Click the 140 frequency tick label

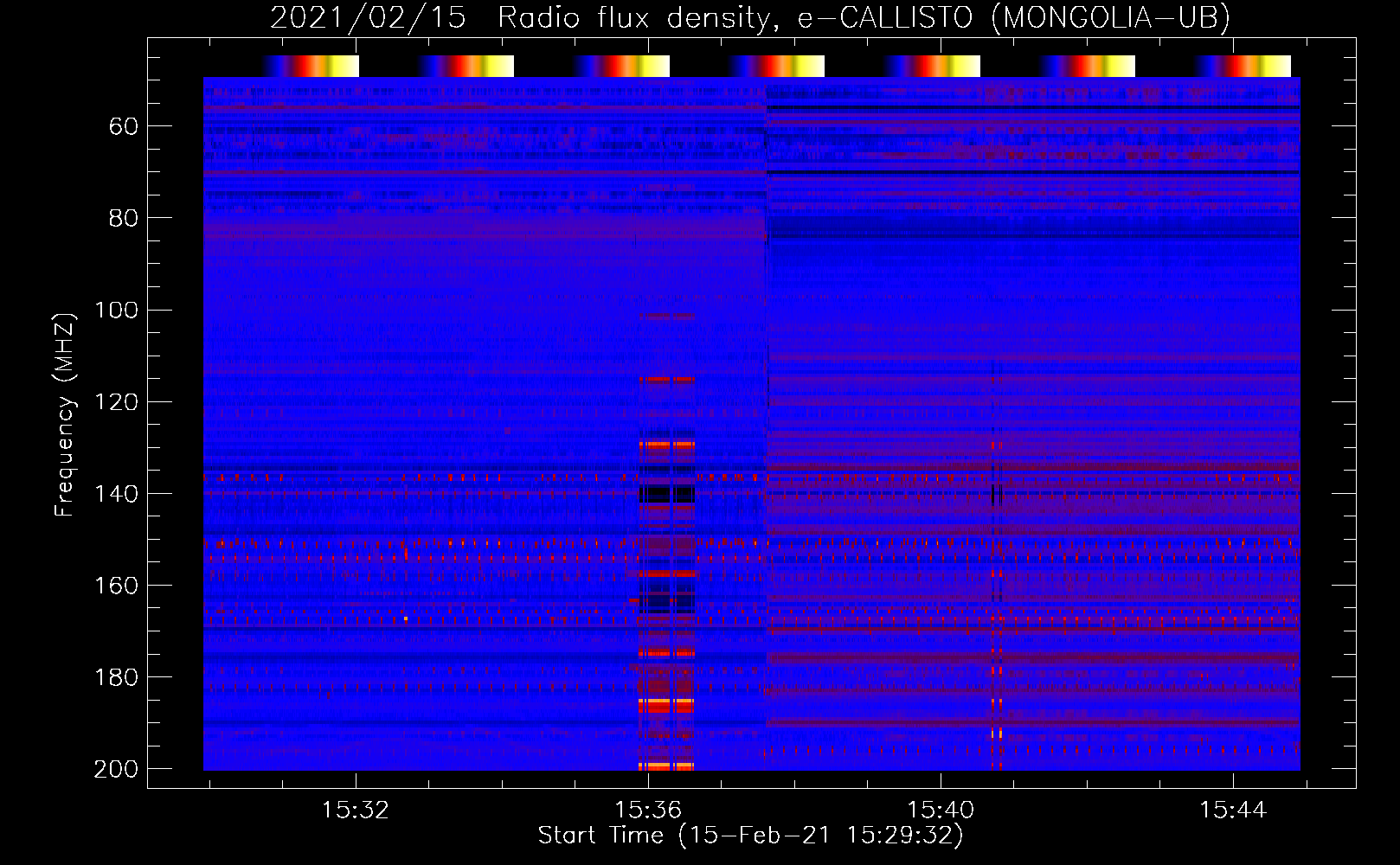pos(117,494)
